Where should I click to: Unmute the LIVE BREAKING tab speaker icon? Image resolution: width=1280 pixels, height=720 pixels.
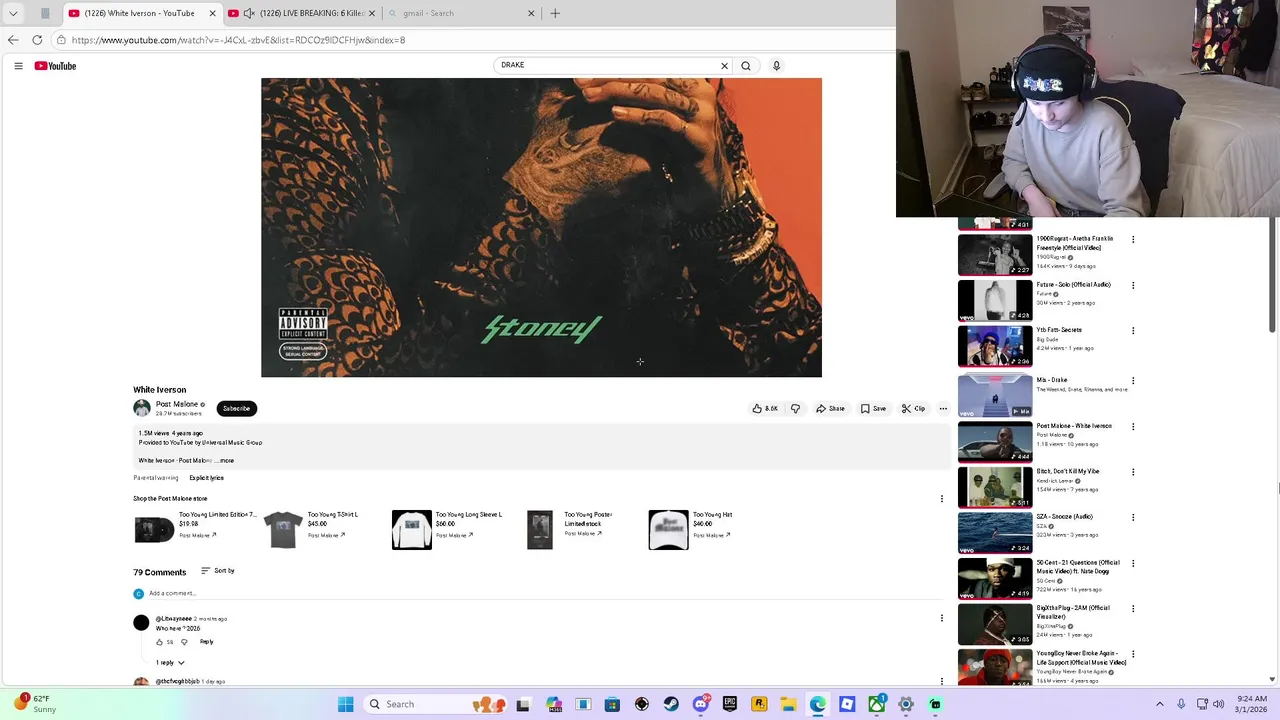click(x=249, y=13)
